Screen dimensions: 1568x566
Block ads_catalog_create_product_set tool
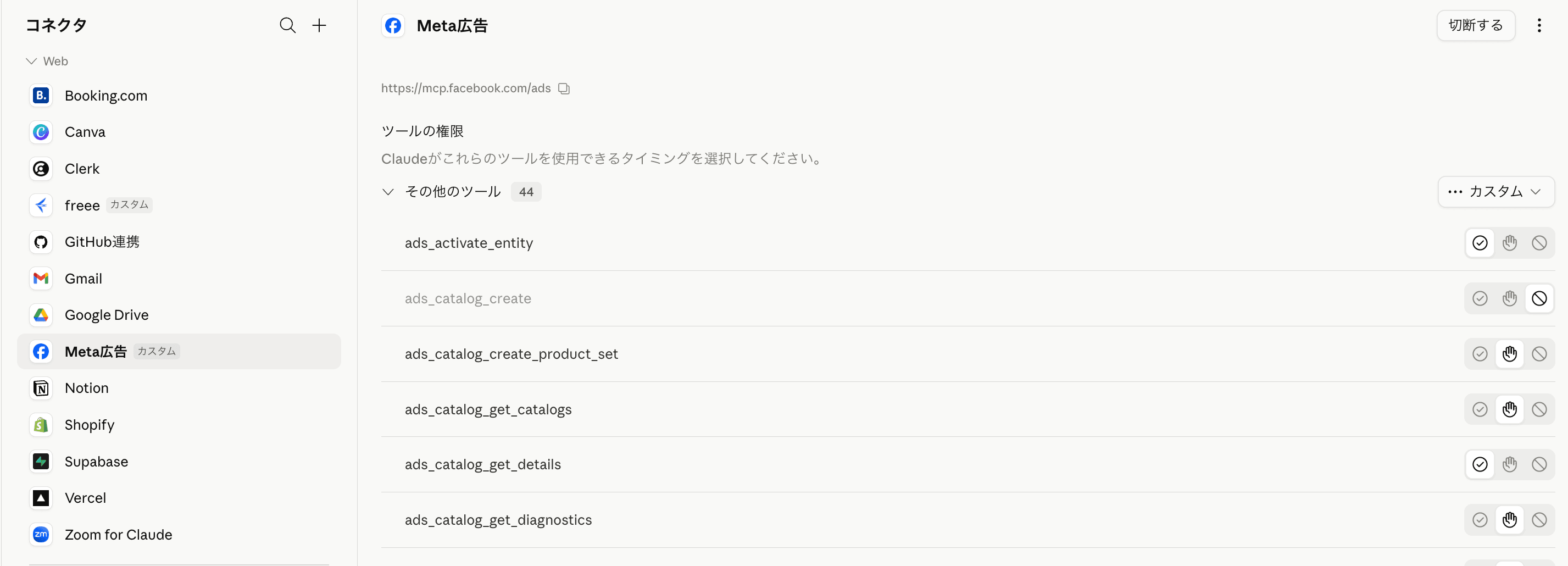[x=1539, y=353]
